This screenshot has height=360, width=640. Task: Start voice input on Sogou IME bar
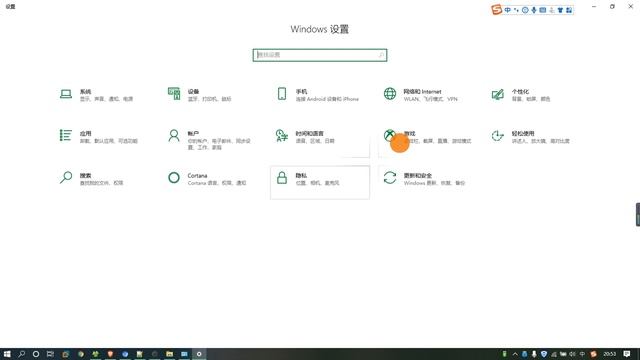pos(534,10)
